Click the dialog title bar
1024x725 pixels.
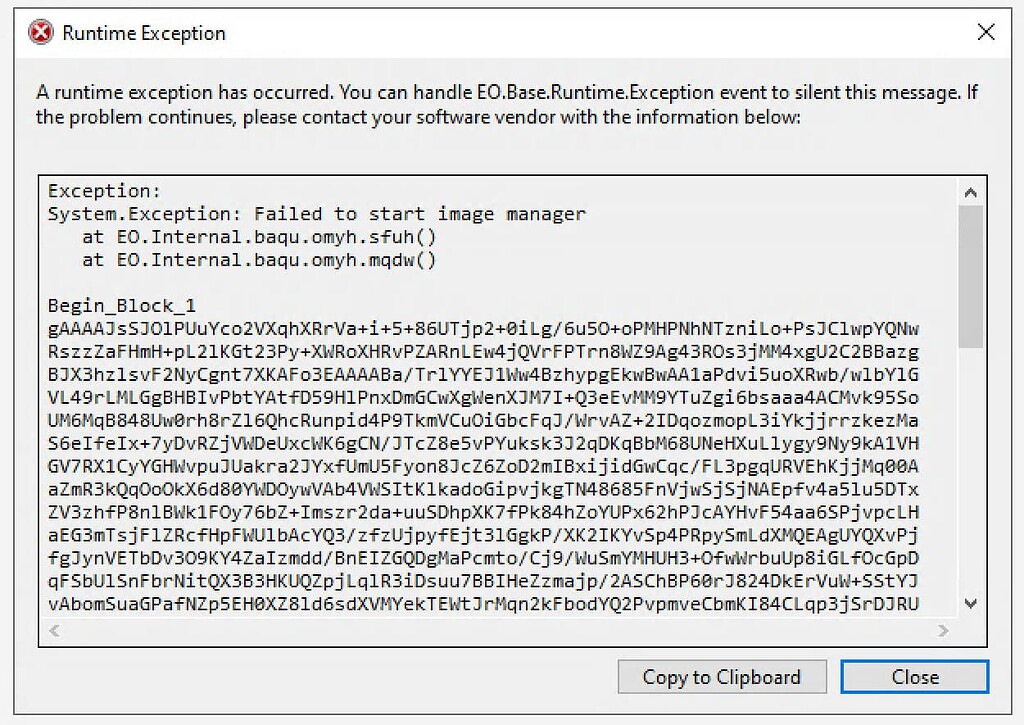[x=500, y=31]
